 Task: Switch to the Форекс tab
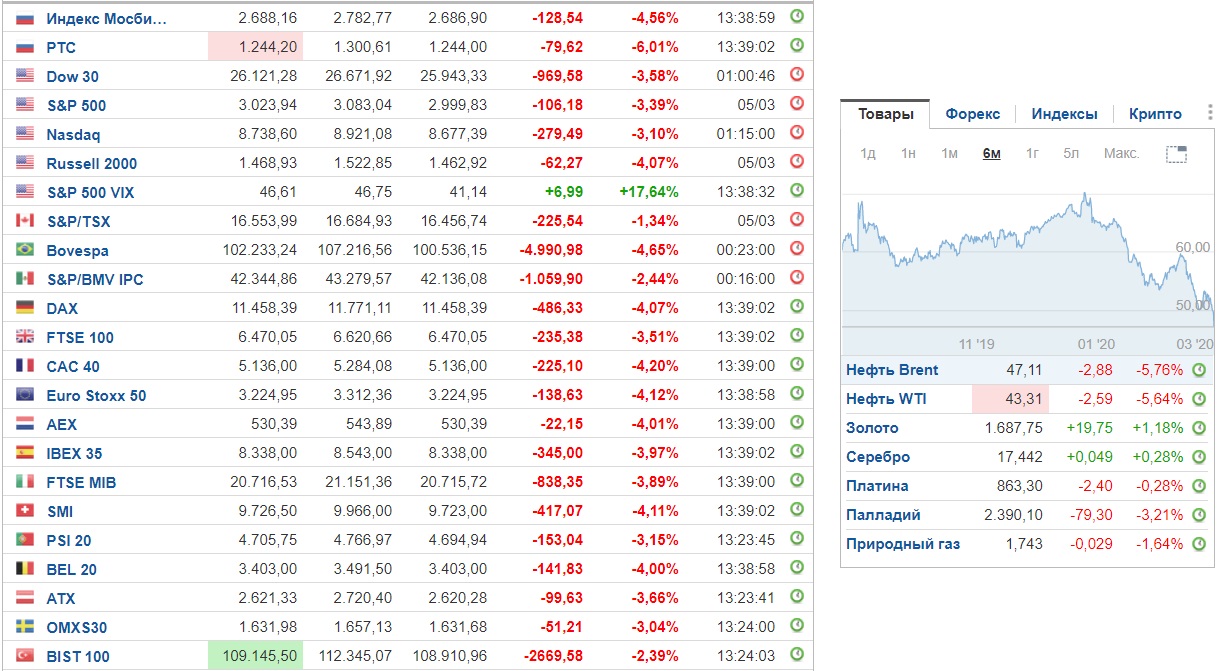point(972,114)
